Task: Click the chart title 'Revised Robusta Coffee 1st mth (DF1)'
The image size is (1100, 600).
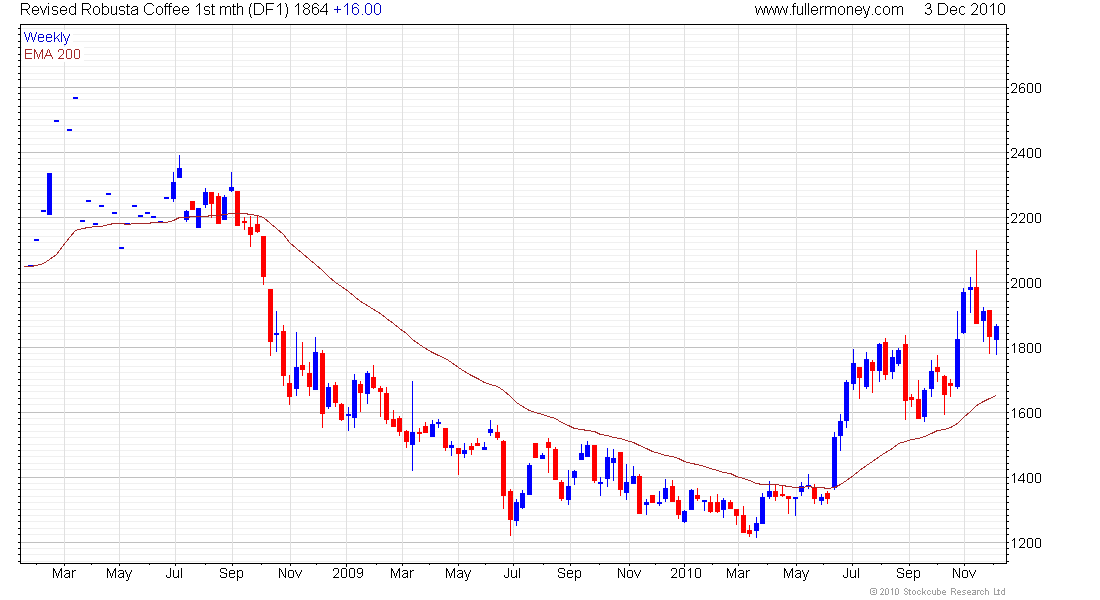Action: point(154,10)
